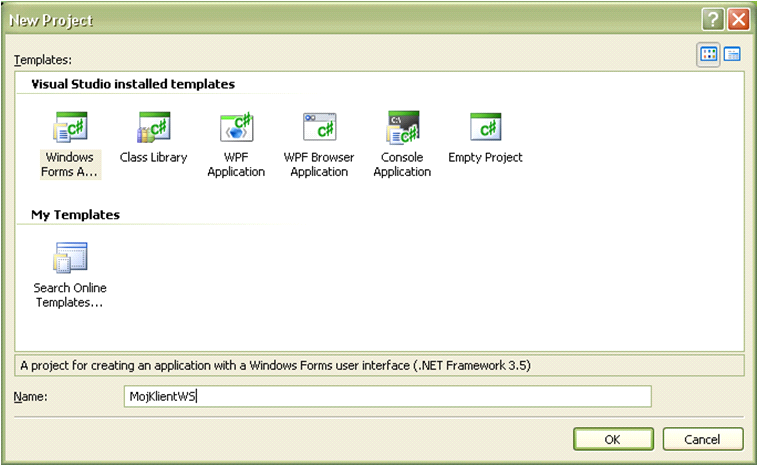Cancel the New Project dialog
The height and width of the screenshot is (466, 758).
702,439
